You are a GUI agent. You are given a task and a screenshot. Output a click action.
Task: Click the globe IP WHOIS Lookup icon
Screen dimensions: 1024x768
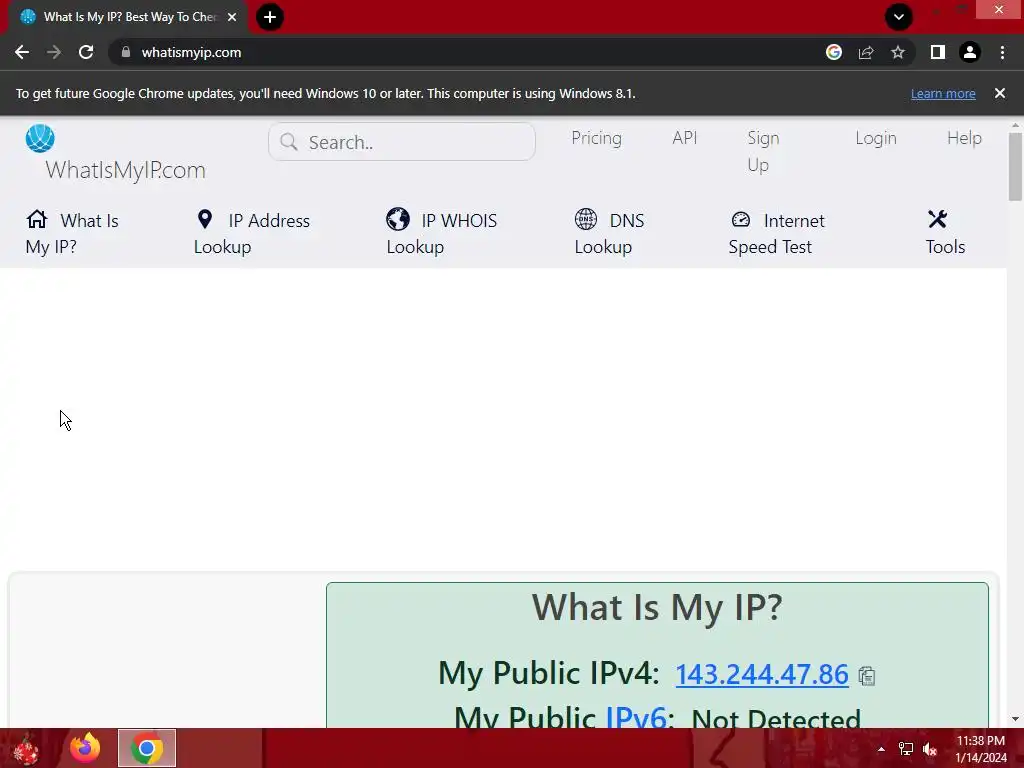tap(398, 219)
